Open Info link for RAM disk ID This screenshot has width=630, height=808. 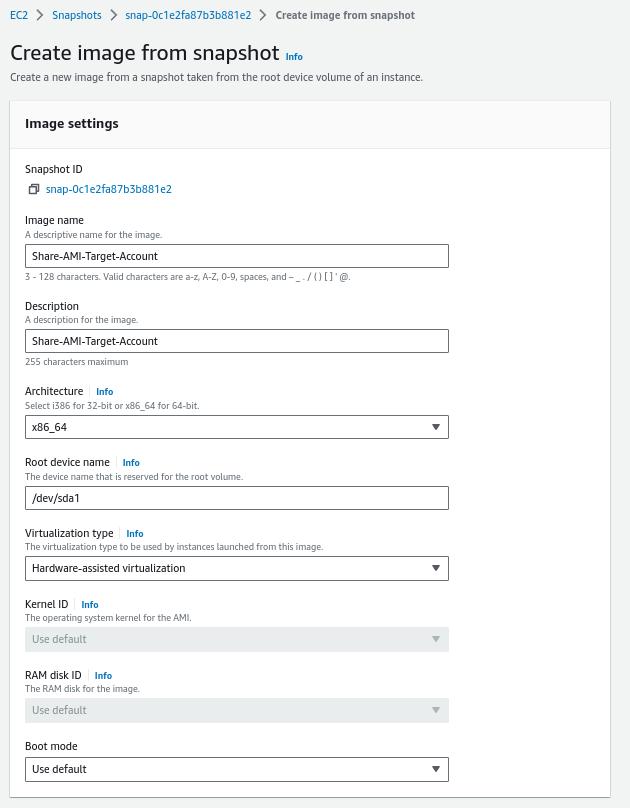click(103, 676)
